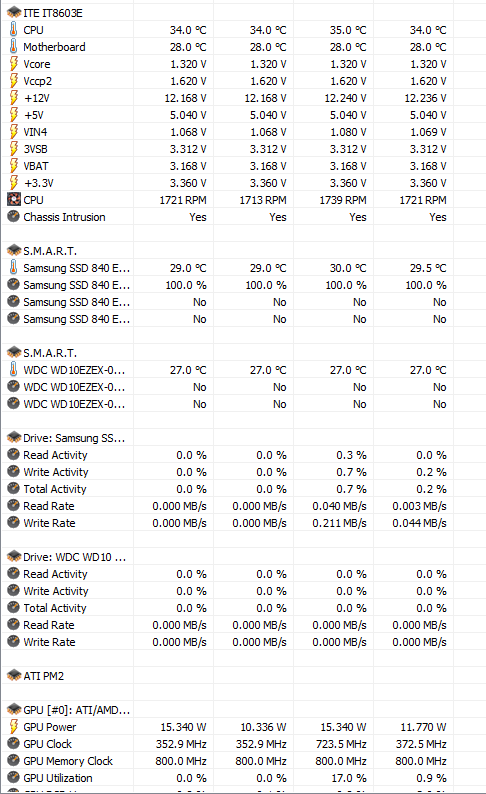The width and height of the screenshot is (486, 794).
Task: Click the 723.5 MHz GPU Clock value
Action: [x=341, y=744]
